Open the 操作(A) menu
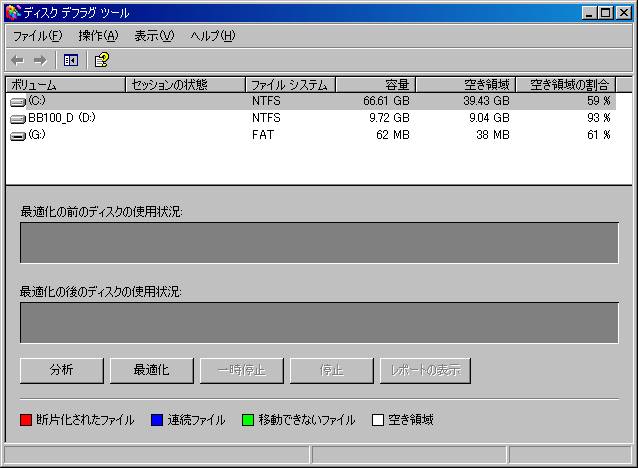 (x=98, y=36)
